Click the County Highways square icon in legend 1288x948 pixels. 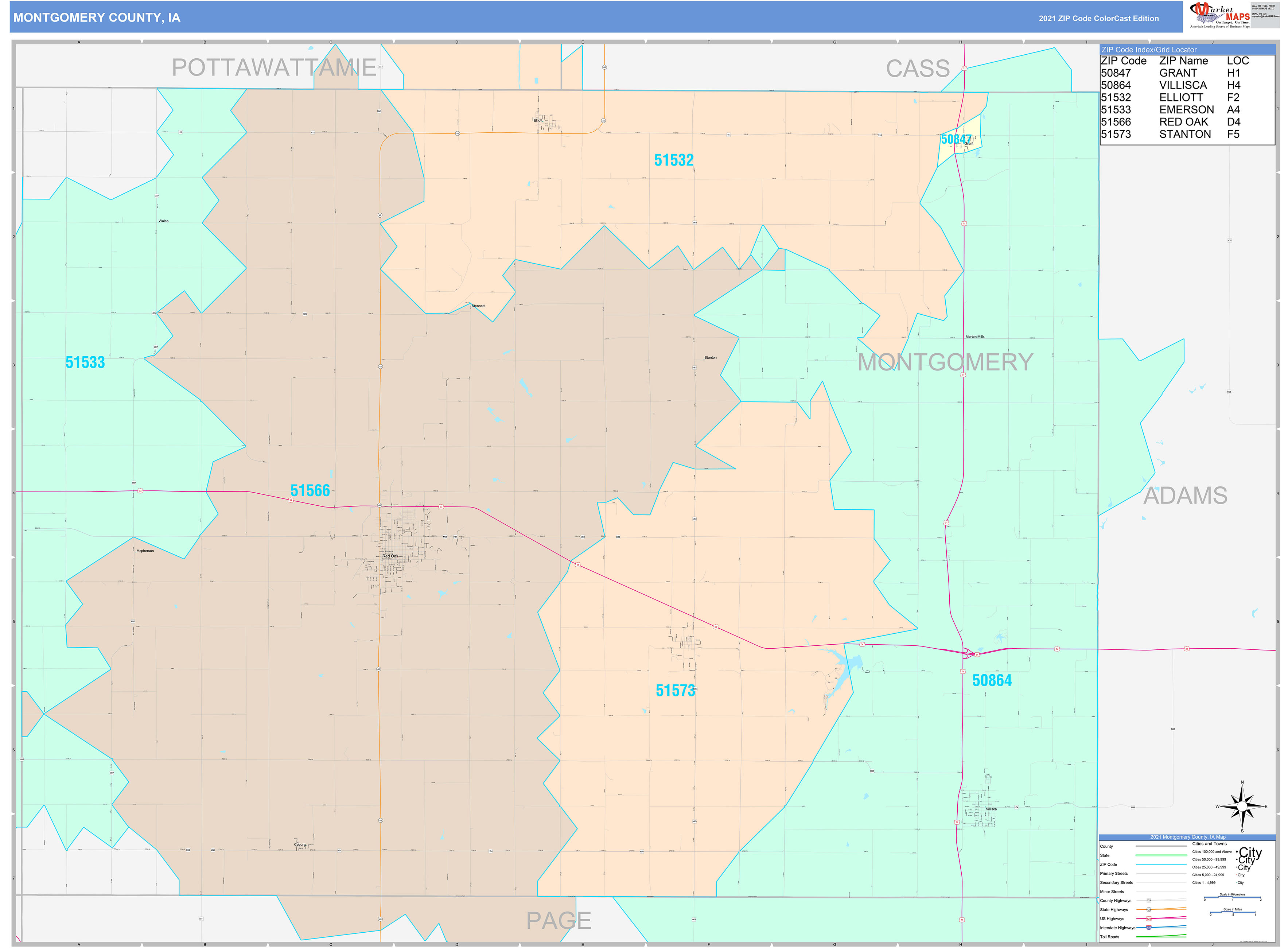pyautogui.click(x=1149, y=901)
